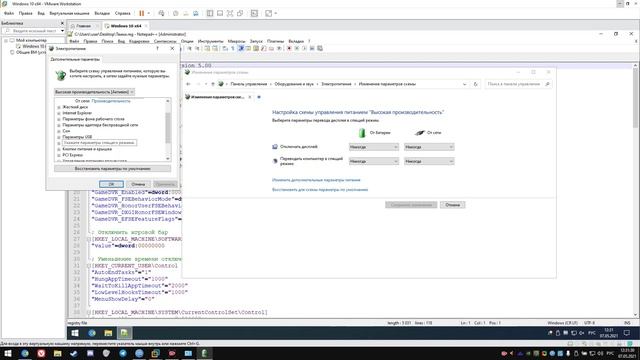Click VMware send Ctrl+Alt+Del toolbar icon
640x360 pixels.
click(161, 13)
